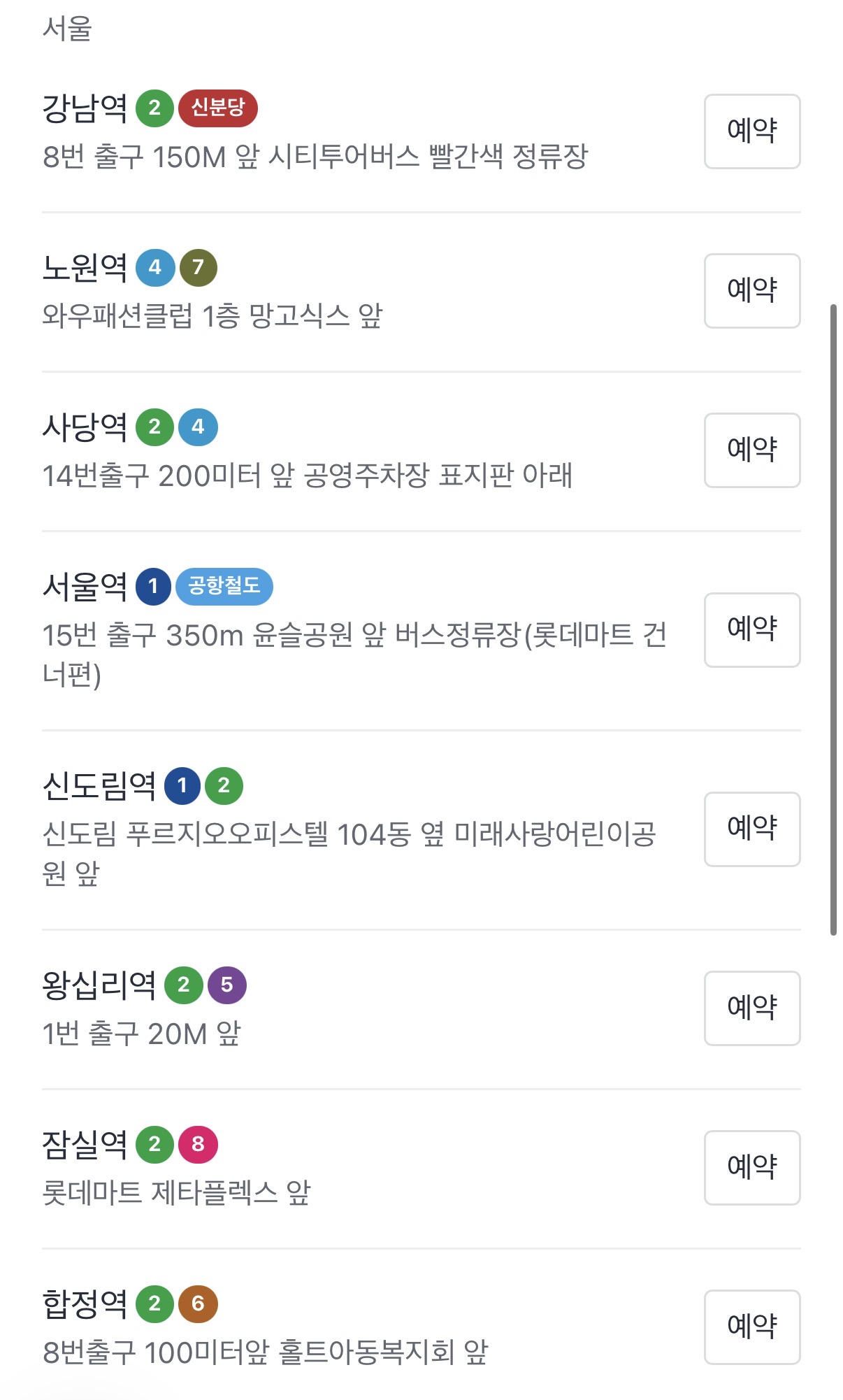Image resolution: width=843 pixels, height=1400 pixels.
Task: Tap 예약 next to 왕십리역
Action: tap(752, 1008)
